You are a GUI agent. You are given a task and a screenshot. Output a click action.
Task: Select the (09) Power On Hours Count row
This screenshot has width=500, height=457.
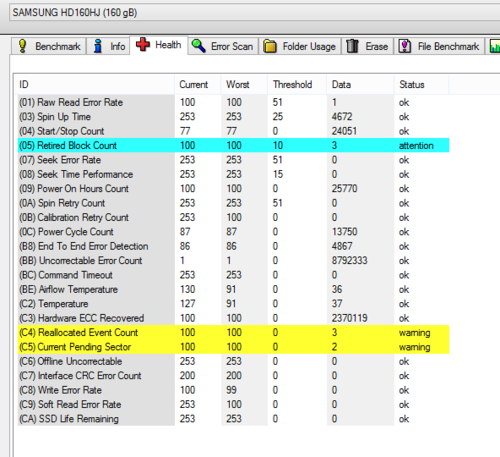point(233,188)
